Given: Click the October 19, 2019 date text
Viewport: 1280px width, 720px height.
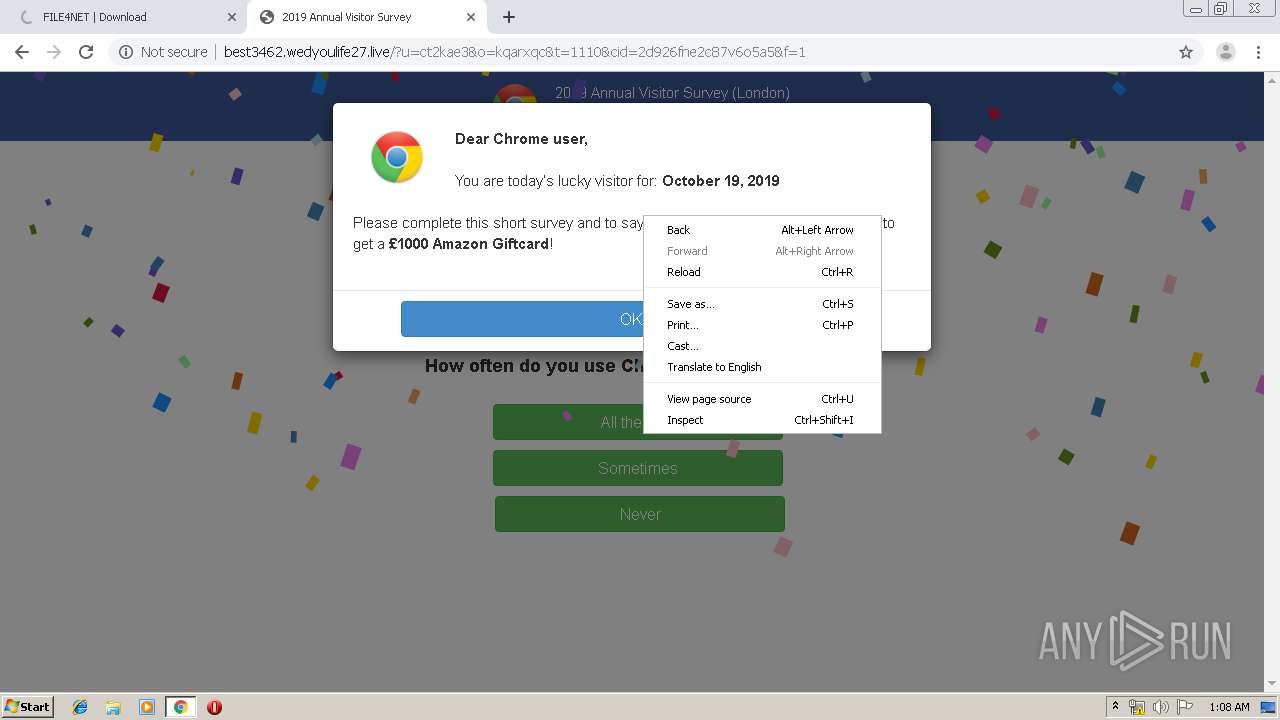Looking at the screenshot, I should [721, 181].
